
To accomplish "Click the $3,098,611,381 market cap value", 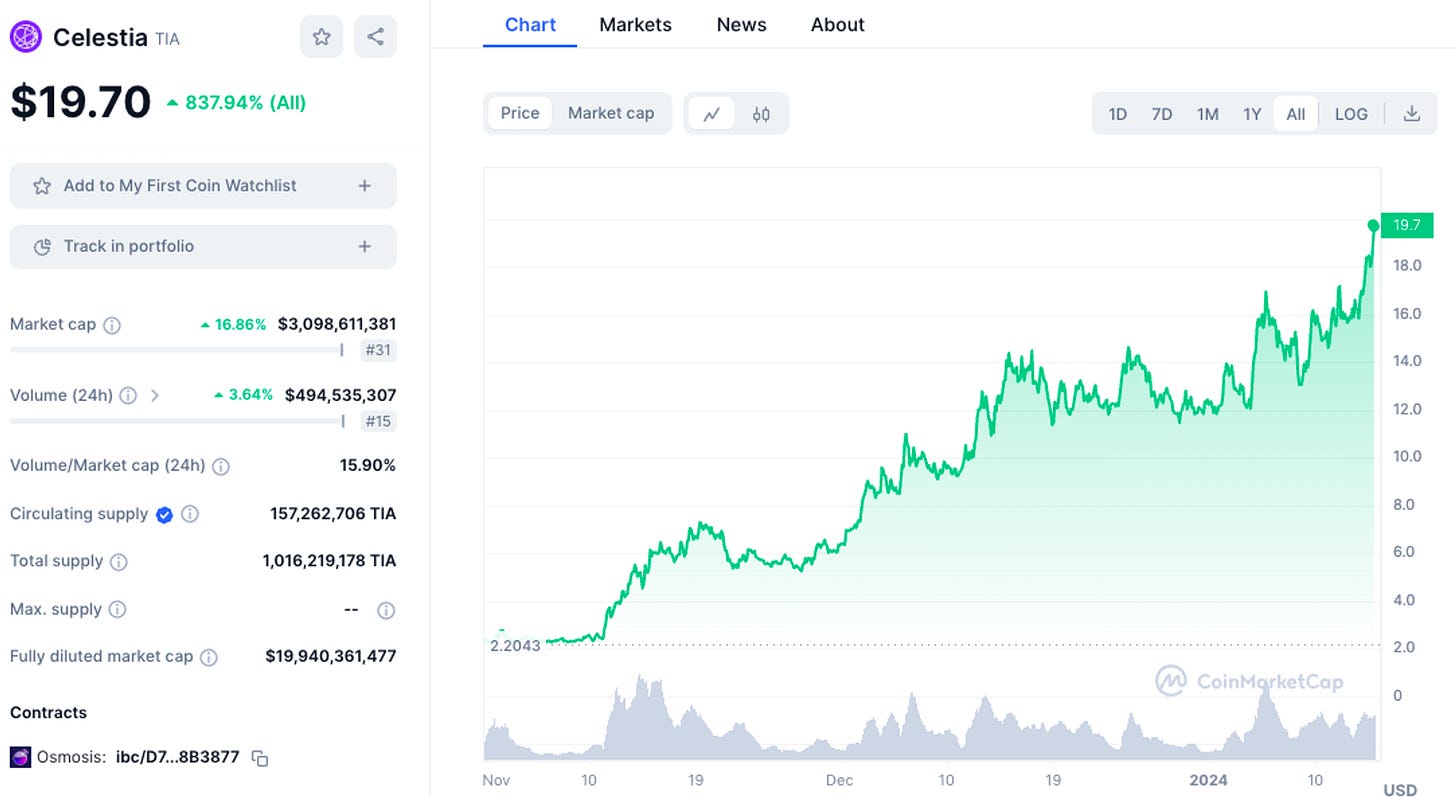I will pyautogui.click(x=337, y=324).
